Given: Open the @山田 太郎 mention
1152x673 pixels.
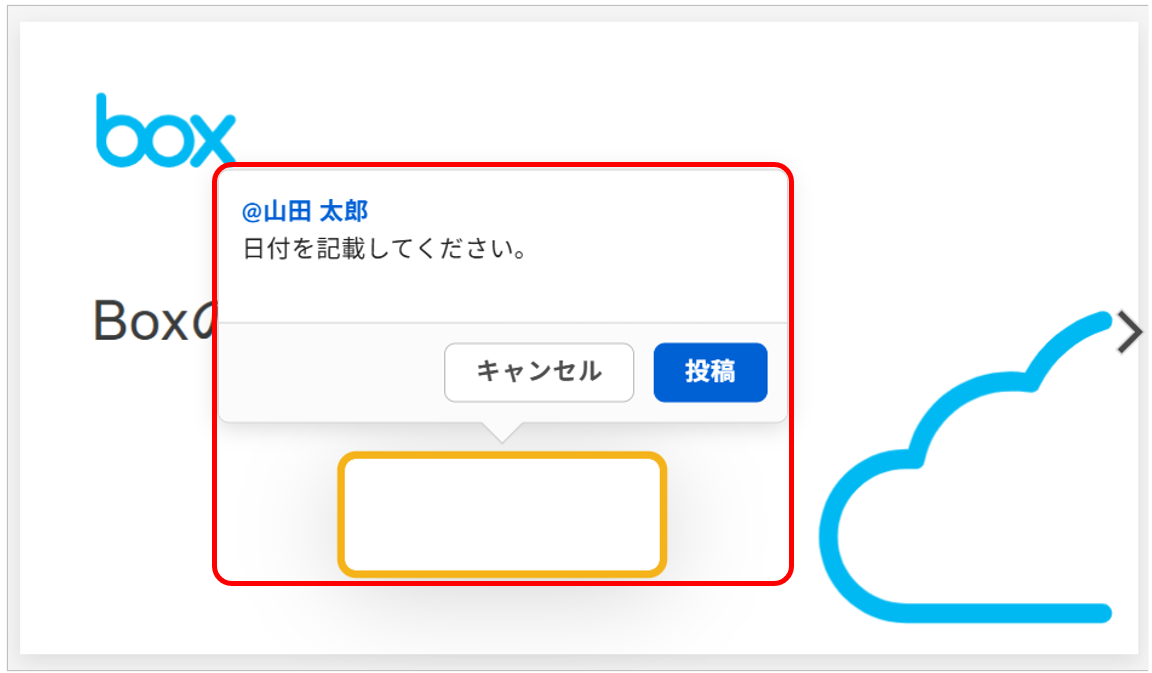Looking at the screenshot, I should tap(305, 211).
